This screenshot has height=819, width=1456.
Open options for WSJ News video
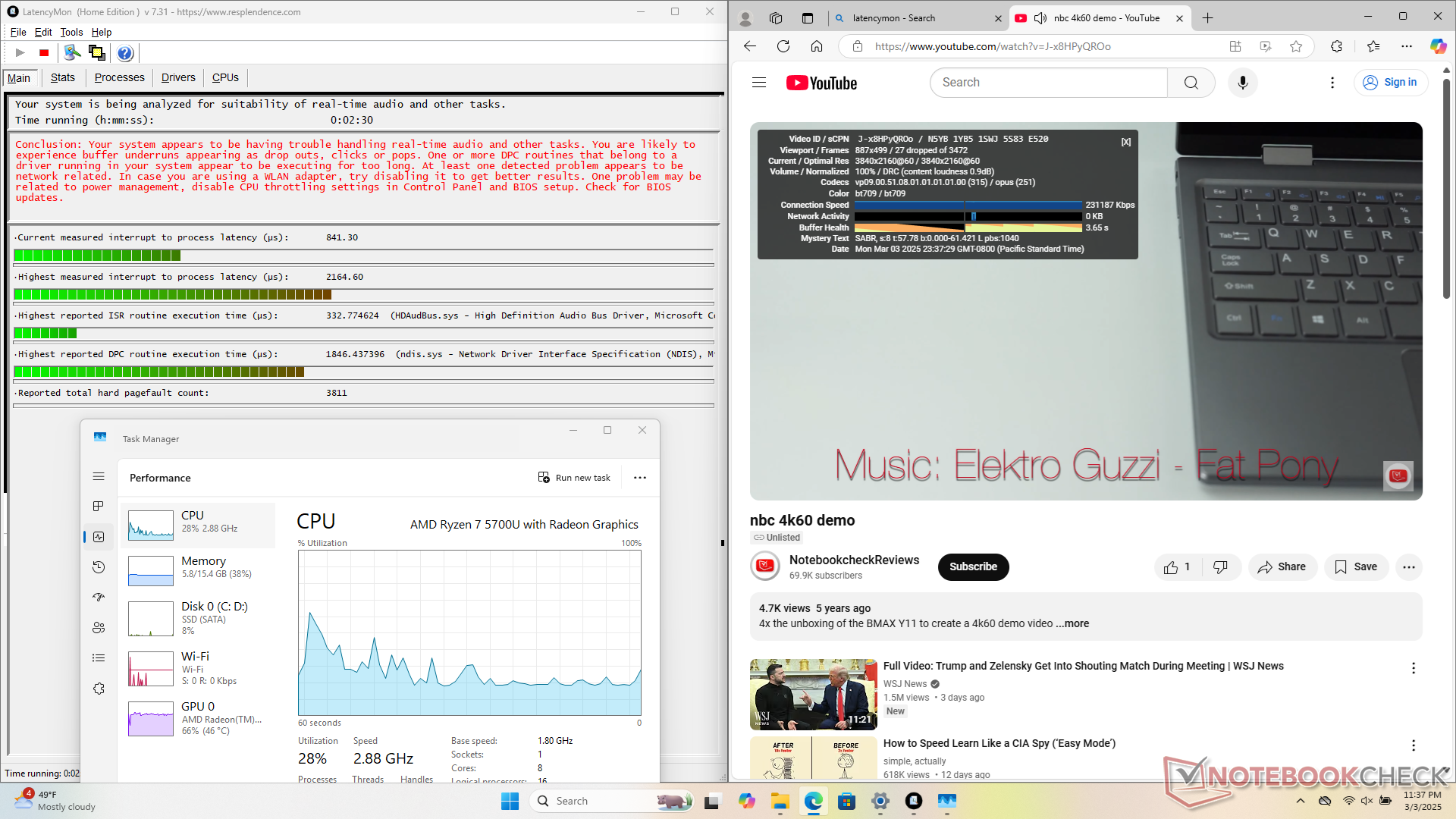(1413, 668)
